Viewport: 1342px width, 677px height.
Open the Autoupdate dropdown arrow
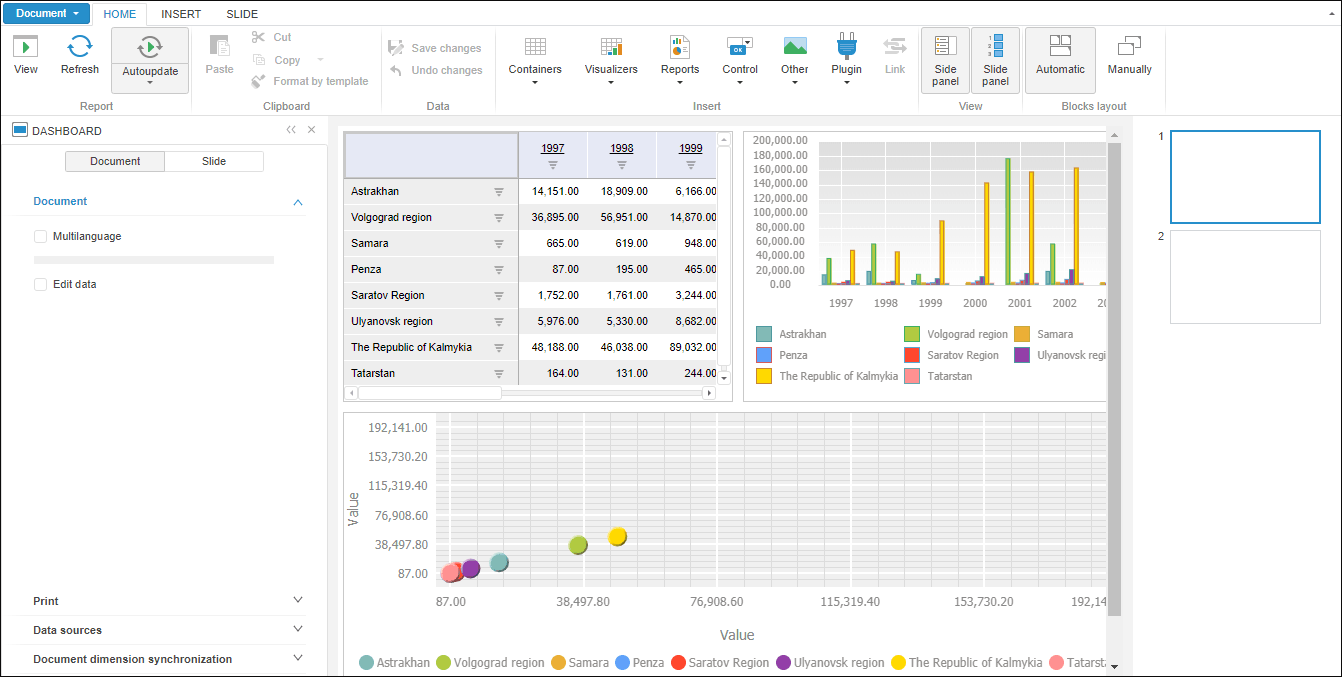pos(150,83)
